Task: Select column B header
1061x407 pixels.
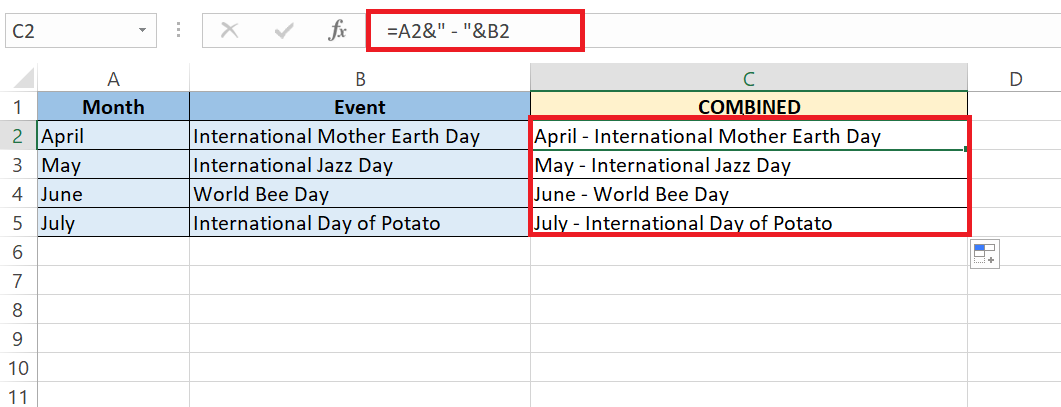Action: (x=360, y=79)
